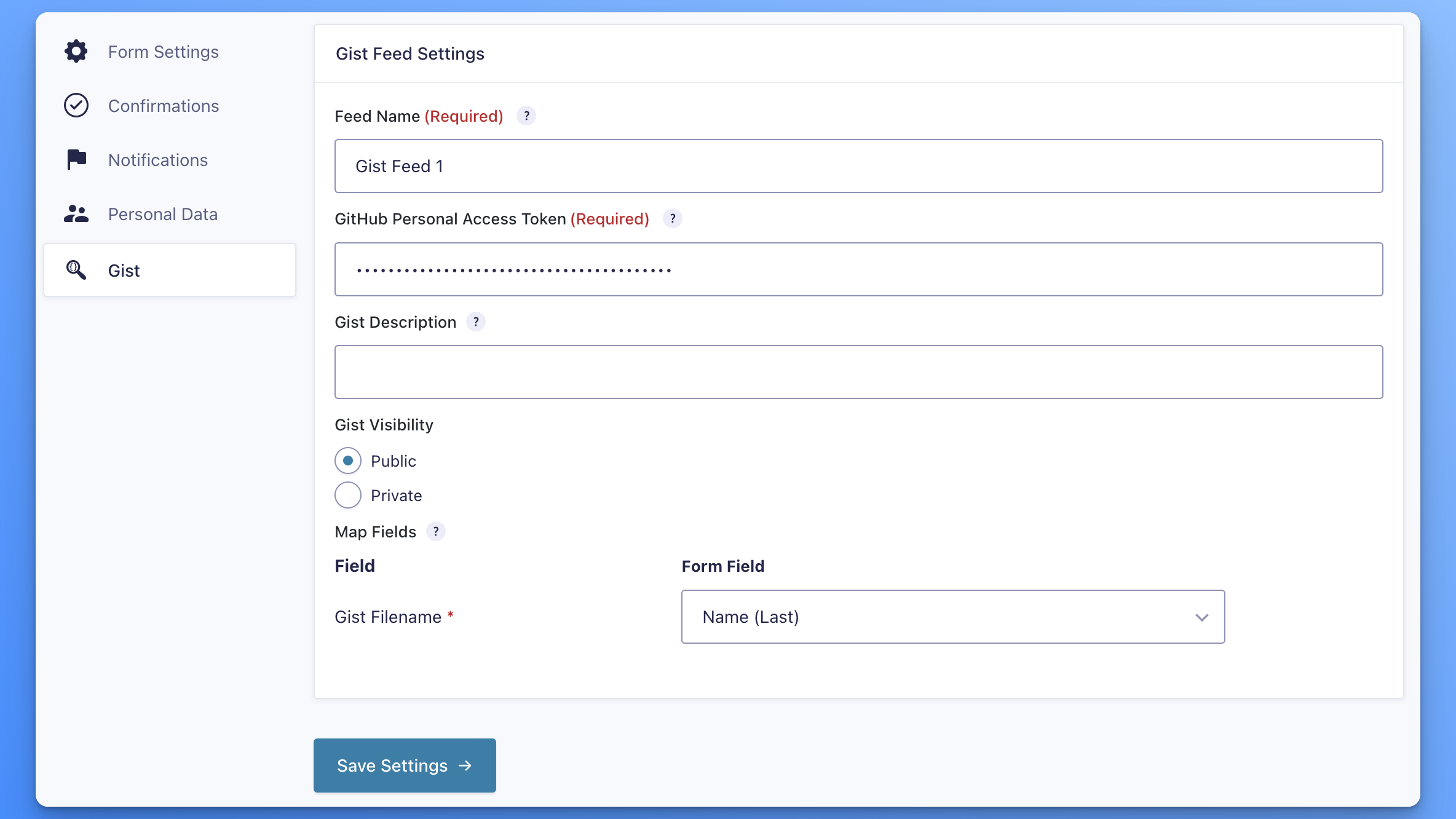Image resolution: width=1456 pixels, height=819 pixels.
Task: Select Private gist visibility
Action: pos(348,495)
